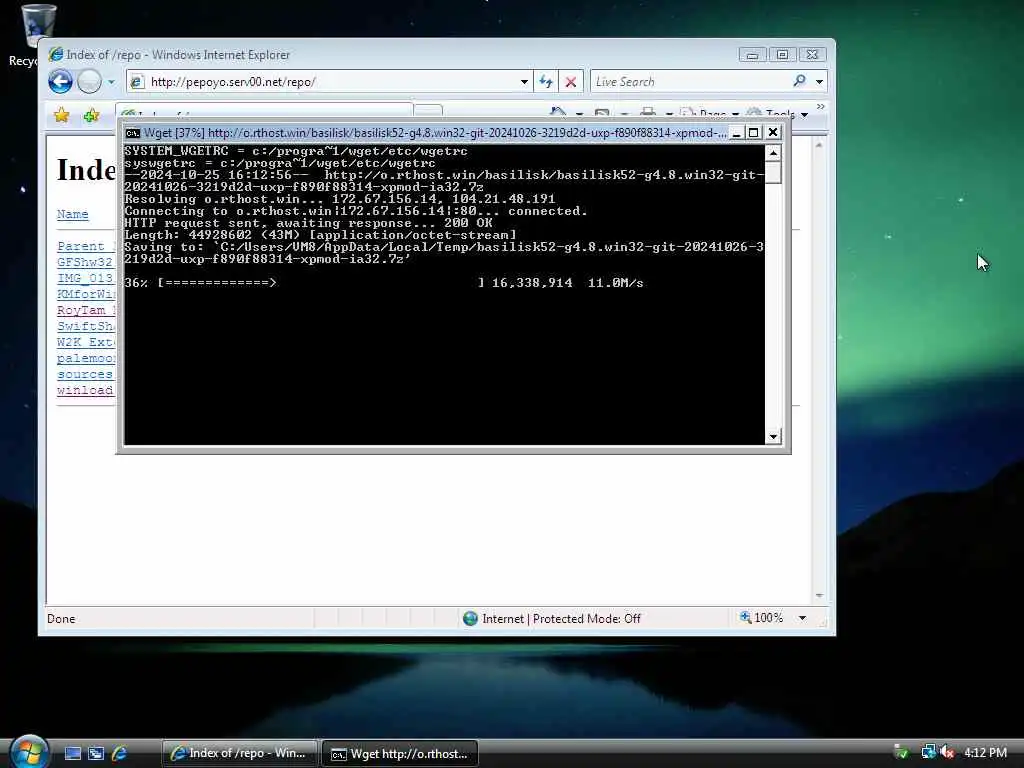Open the RoyTam link in listing

pos(86,310)
